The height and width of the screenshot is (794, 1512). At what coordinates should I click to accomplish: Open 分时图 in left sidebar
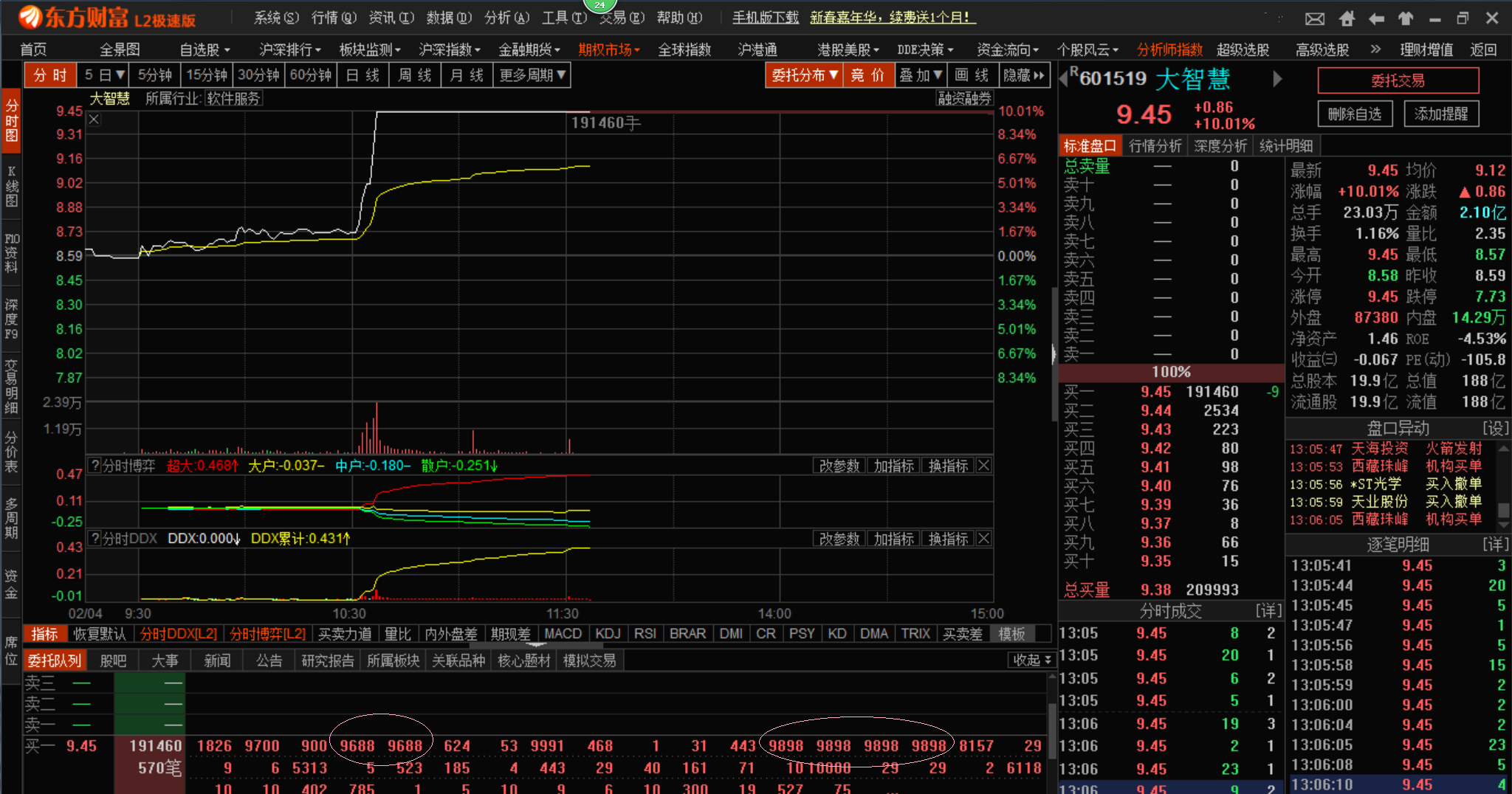tap(11, 121)
